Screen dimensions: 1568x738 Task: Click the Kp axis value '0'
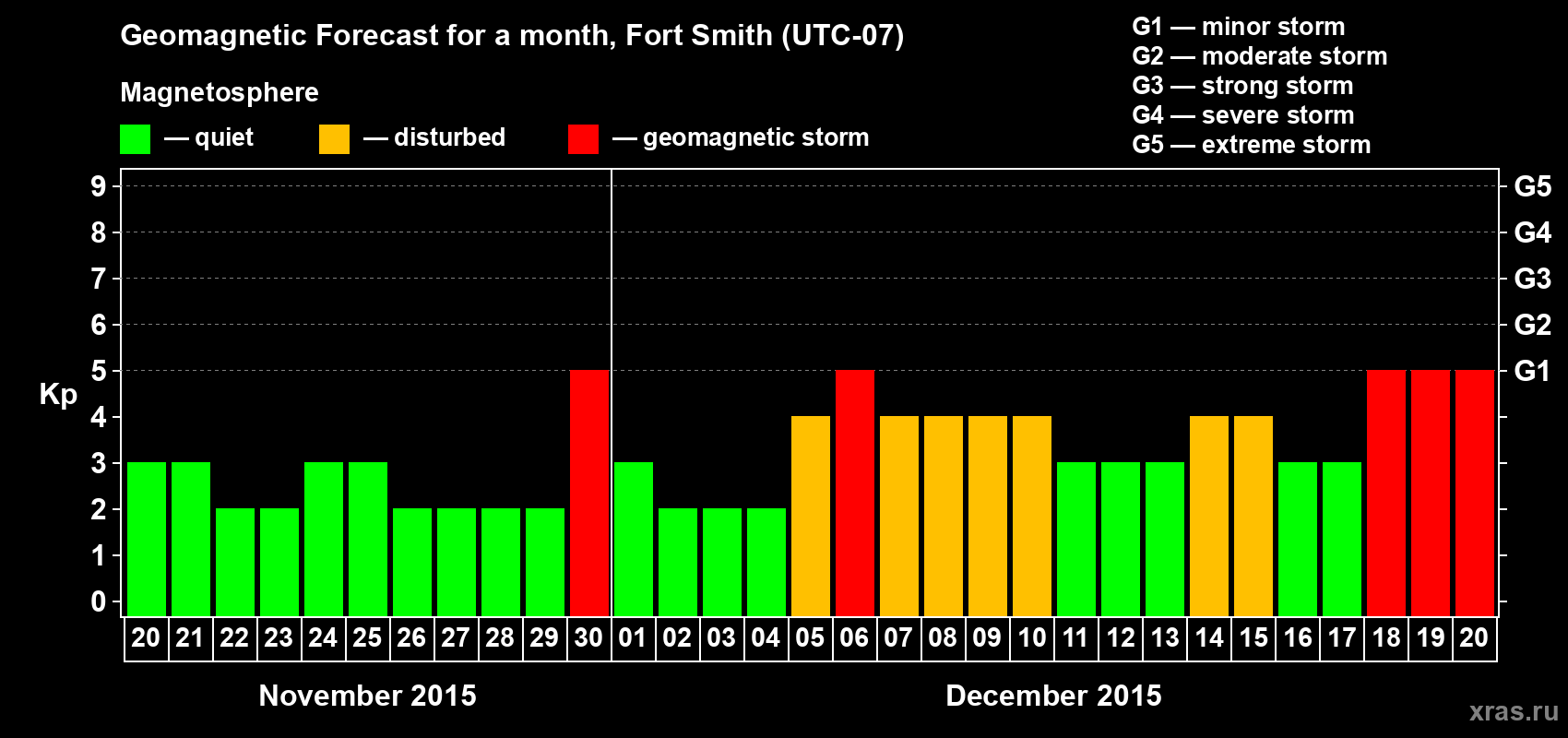click(99, 601)
